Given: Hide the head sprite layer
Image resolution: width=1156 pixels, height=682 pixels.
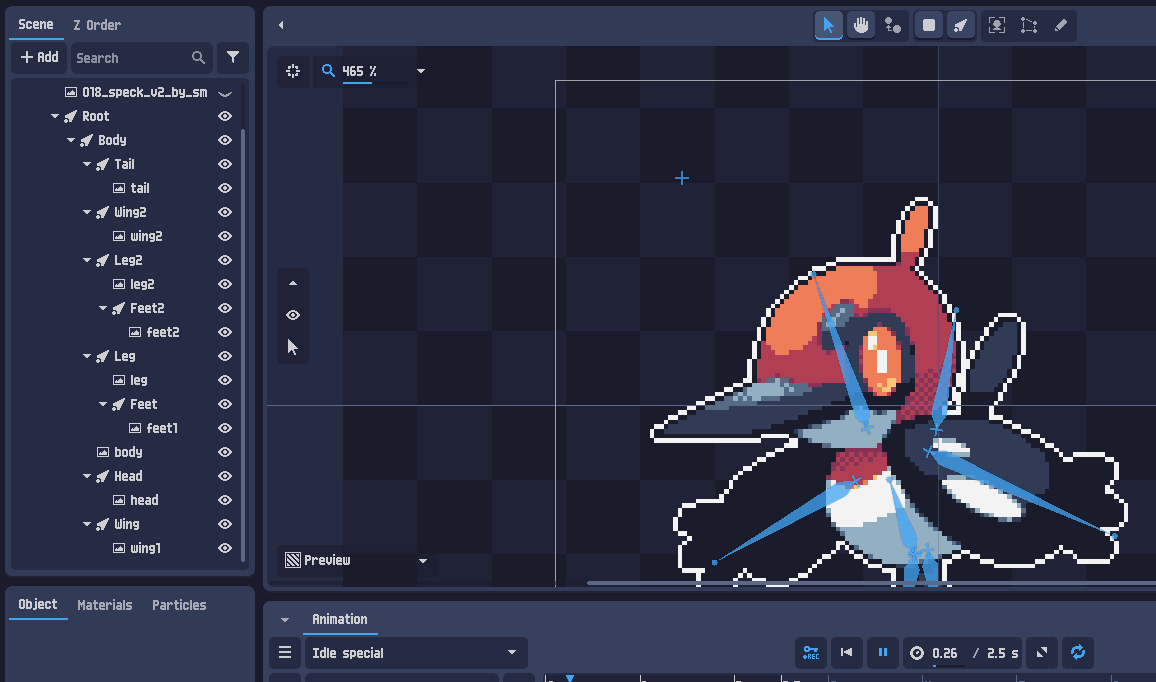Looking at the screenshot, I should tap(225, 500).
